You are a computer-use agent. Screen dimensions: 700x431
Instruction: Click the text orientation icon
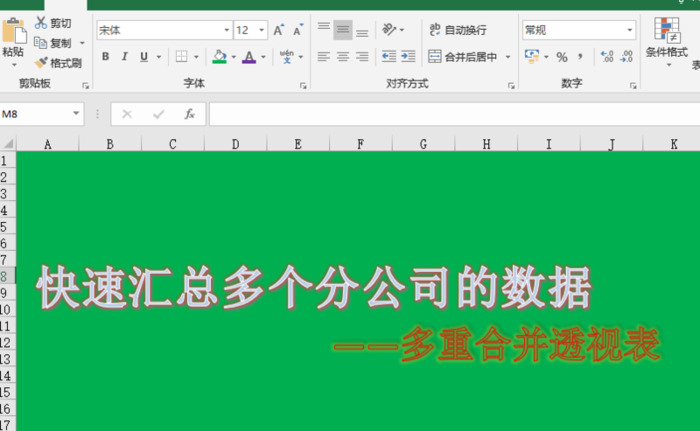tap(389, 29)
